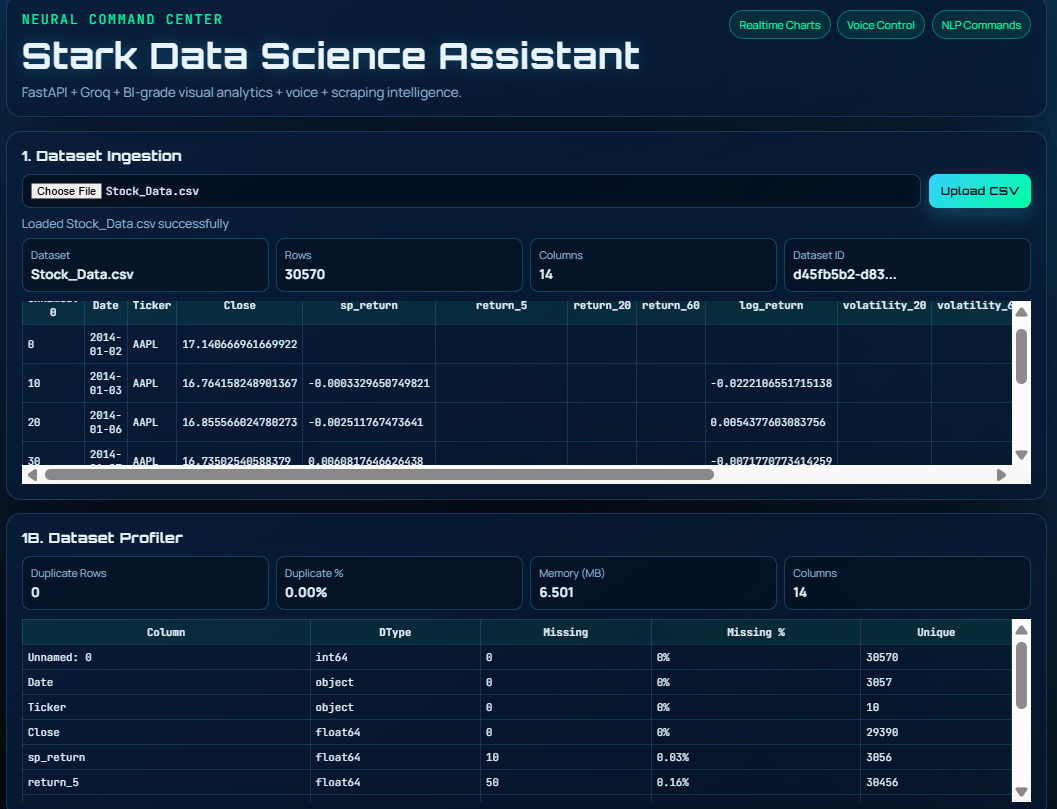The width and height of the screenshot is (1057, 809).
Task: Click the Close row name in profiler
Action: pos(43,732)
